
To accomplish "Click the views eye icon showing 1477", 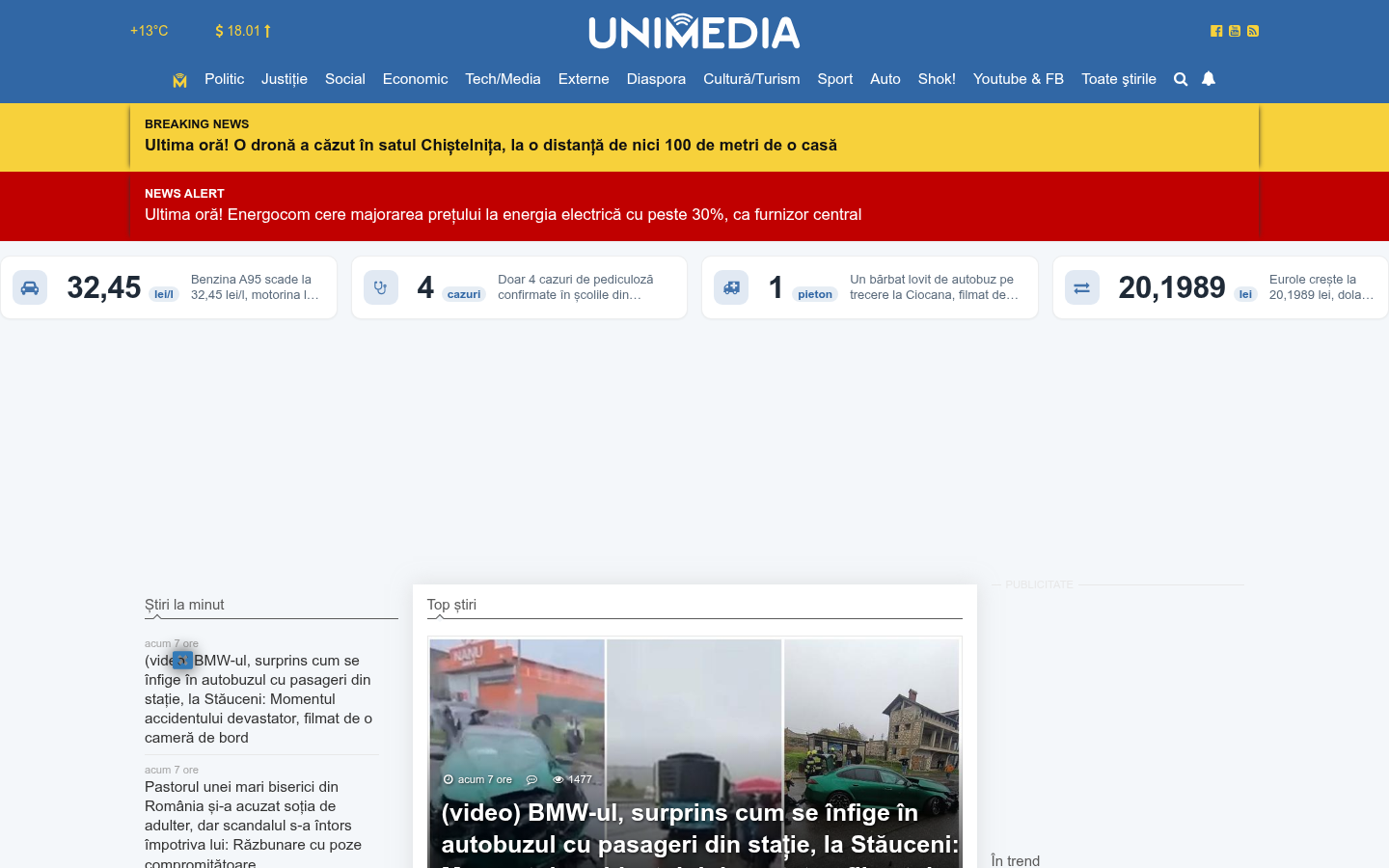I will coord(558,779).
